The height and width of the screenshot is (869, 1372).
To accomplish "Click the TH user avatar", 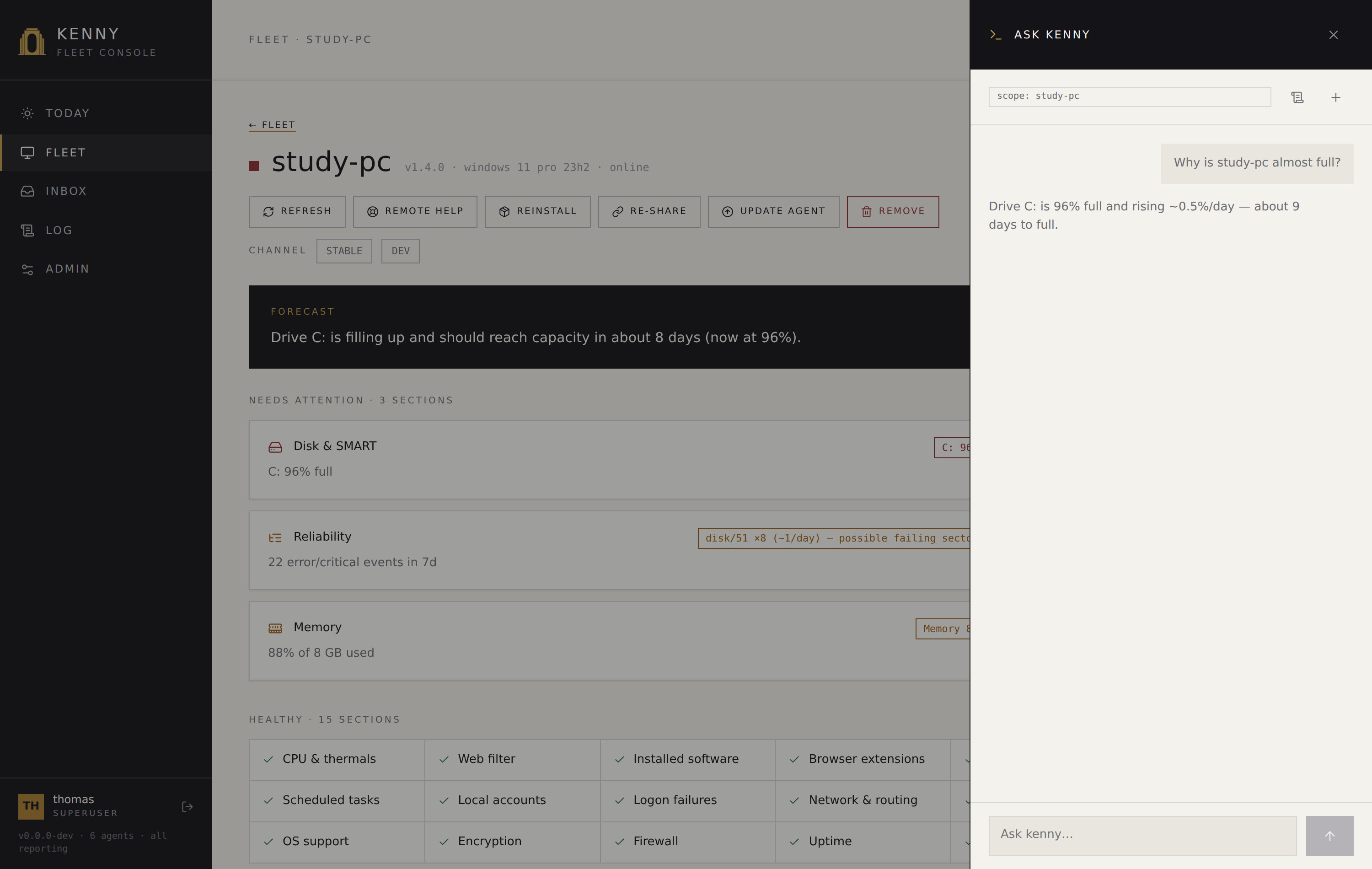I will 31,806.
